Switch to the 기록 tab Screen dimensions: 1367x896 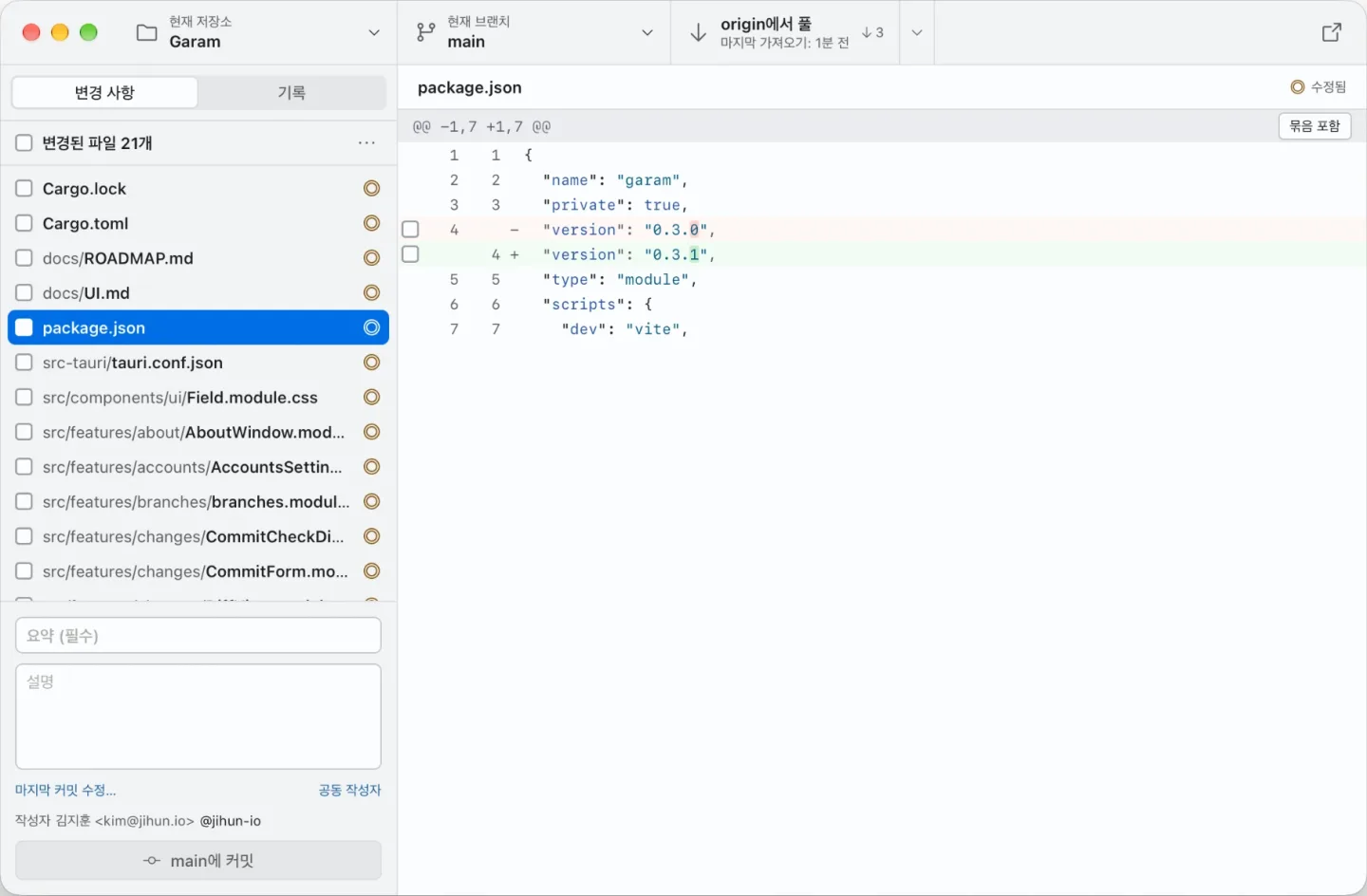pyautogui.click(x=291, y=92)
